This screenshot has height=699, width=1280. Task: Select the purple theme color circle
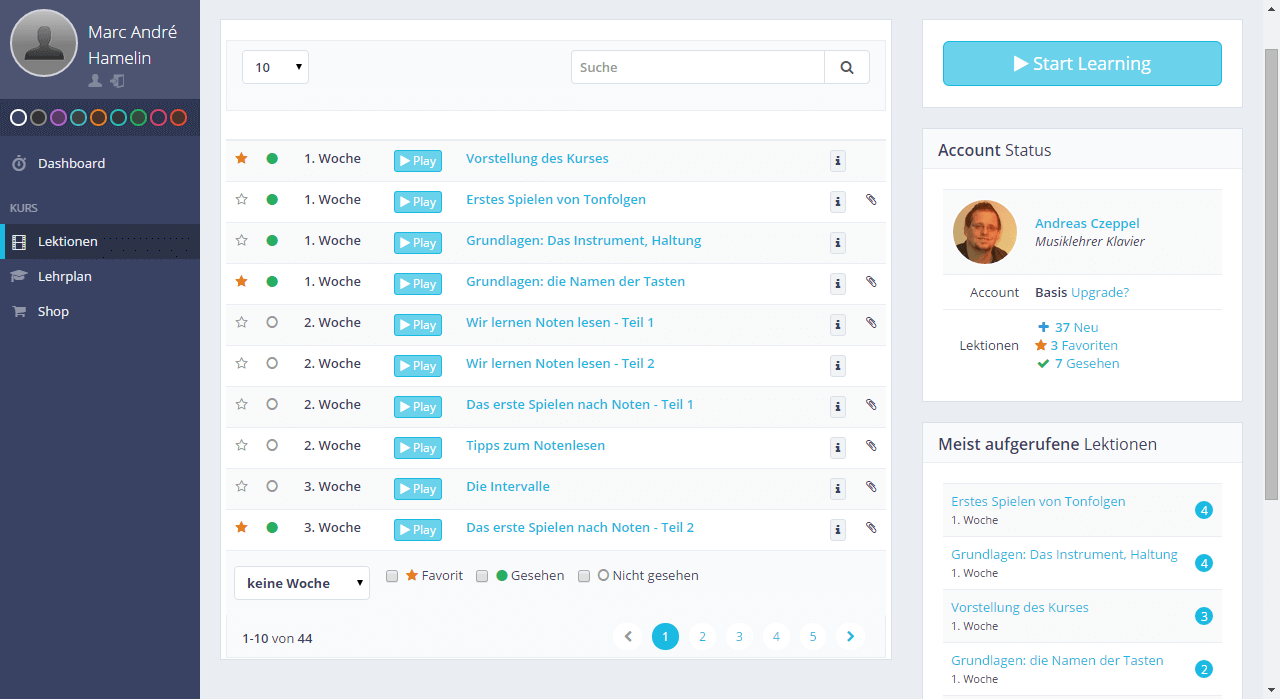[58, 118]
